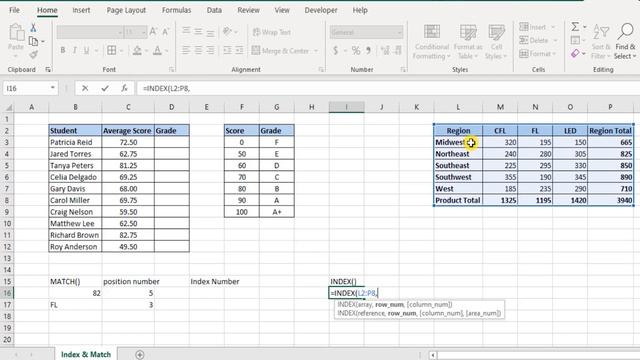This screenshot has height=360, width=640.
Task: Open the File tab
Action: [x=14, y=10]
